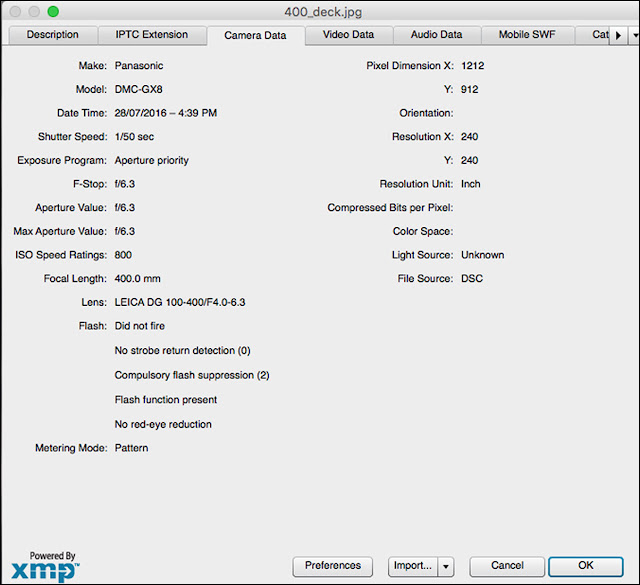The height and width of the screenshot is (585, 640).
Task: Click the Compressed Bits per Pixel label
Action: pyautogui.click(x=390, y=208)
